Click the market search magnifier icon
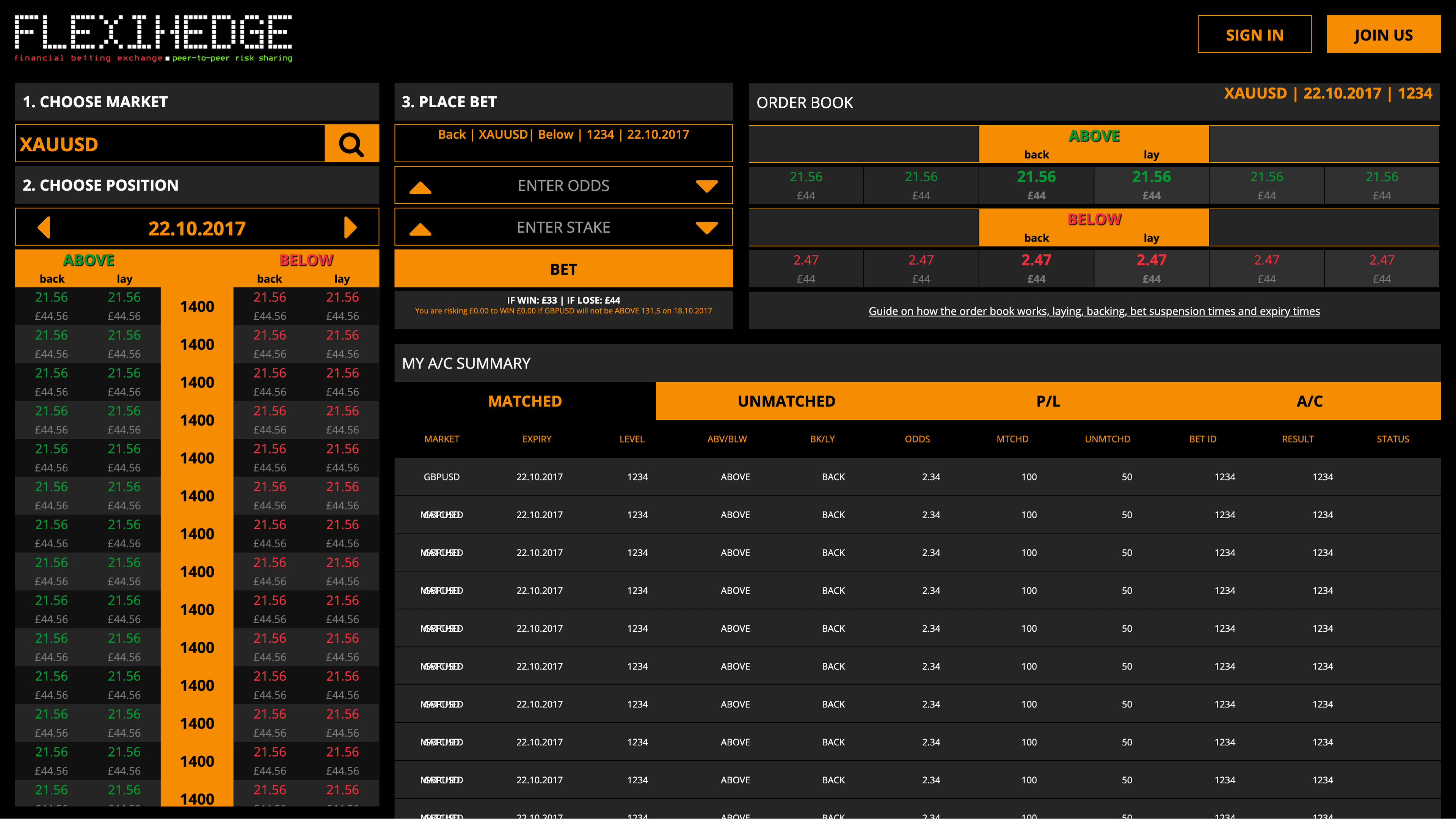 coord(351,144)
